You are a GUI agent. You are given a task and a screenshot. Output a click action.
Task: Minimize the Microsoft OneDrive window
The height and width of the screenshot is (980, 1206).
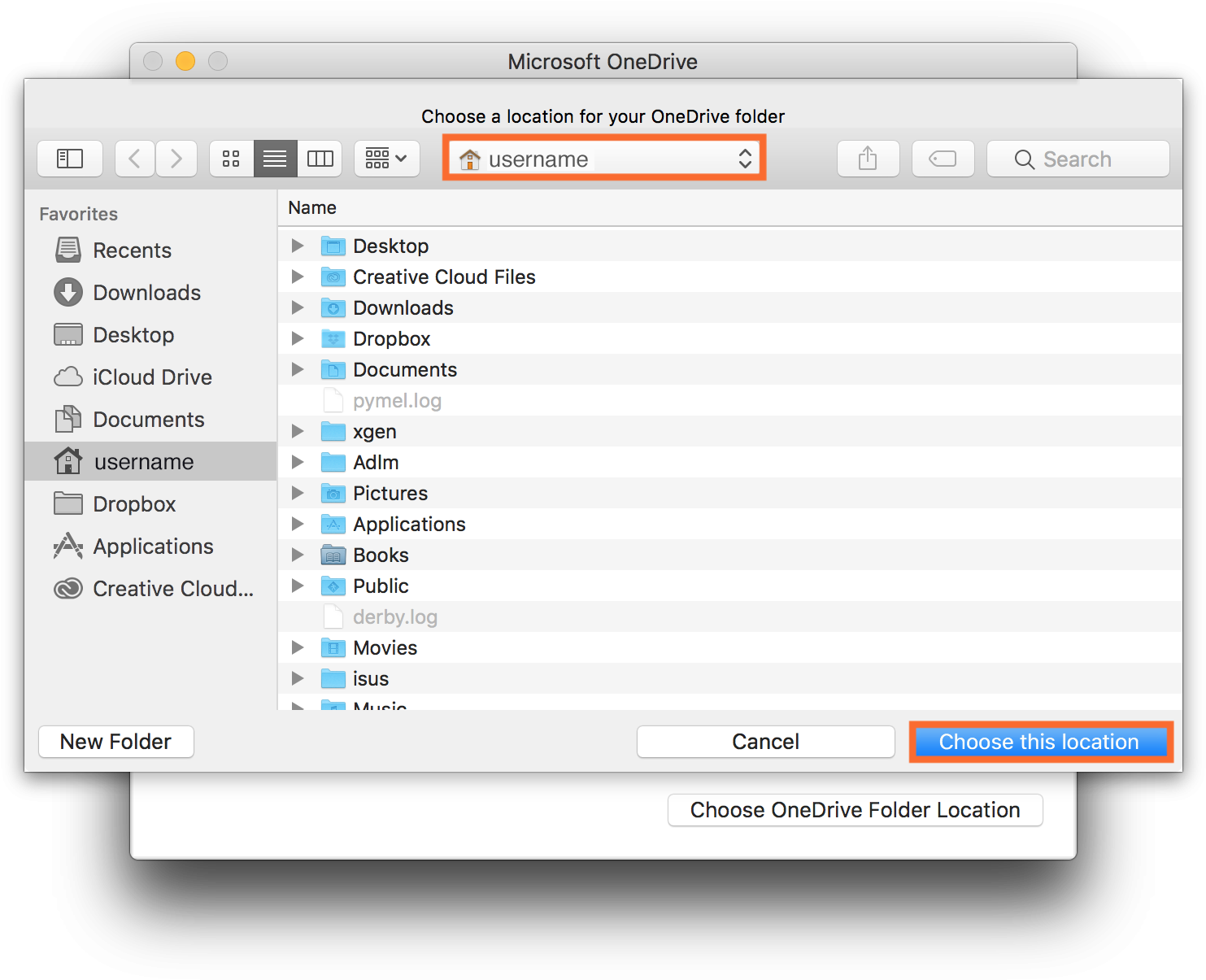[185, 61]
